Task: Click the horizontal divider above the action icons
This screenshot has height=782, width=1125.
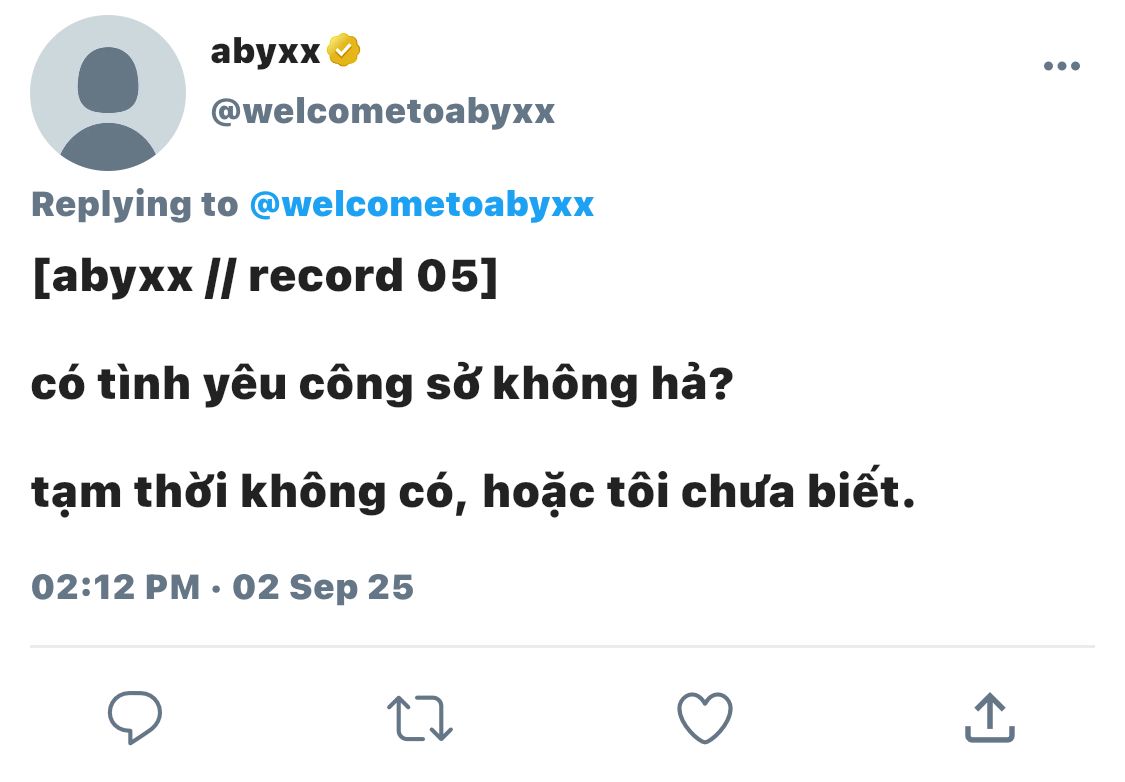Action: click(562, 646)
